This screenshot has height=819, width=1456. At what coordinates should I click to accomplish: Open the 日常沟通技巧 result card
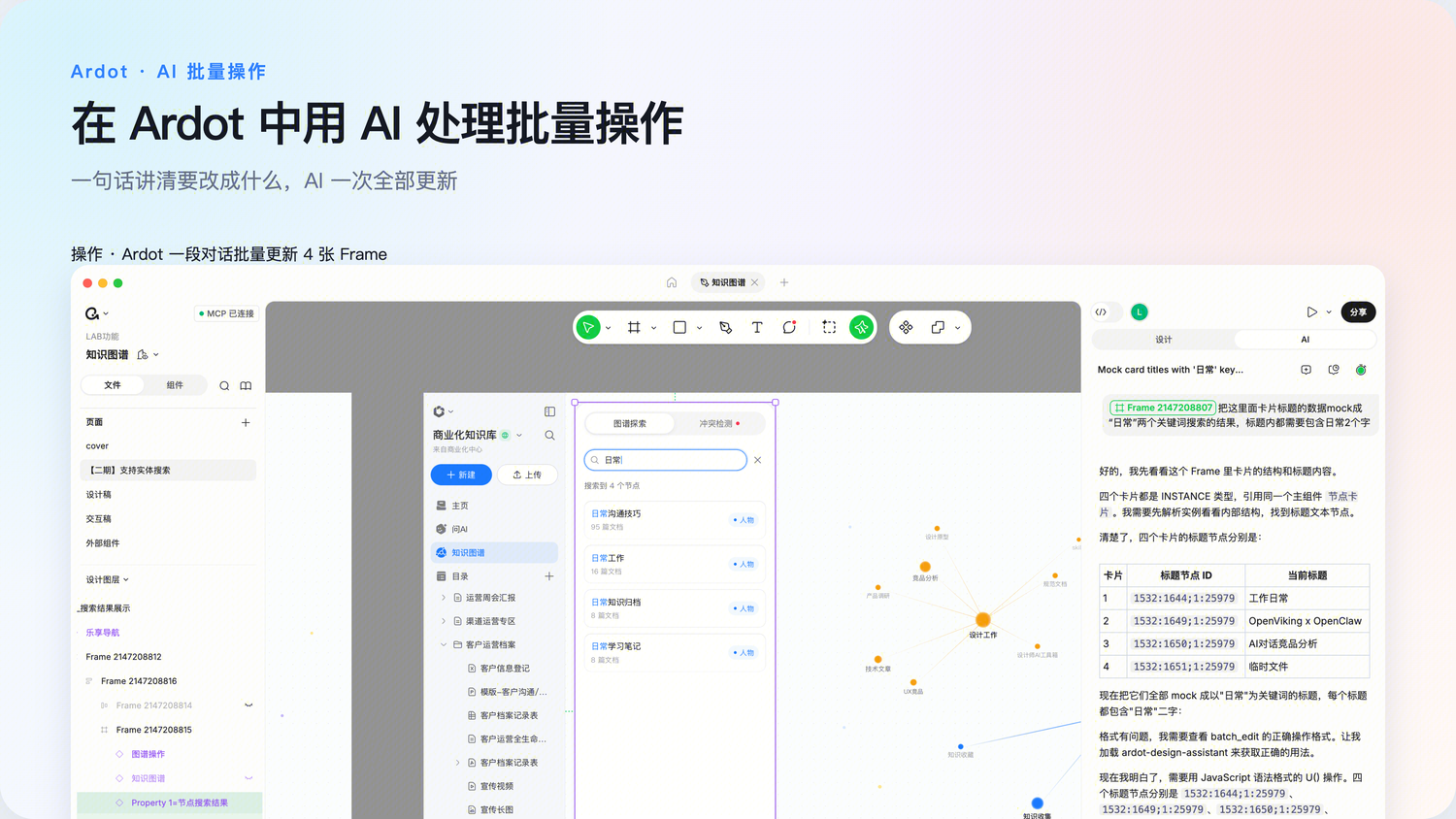point(675,519)
